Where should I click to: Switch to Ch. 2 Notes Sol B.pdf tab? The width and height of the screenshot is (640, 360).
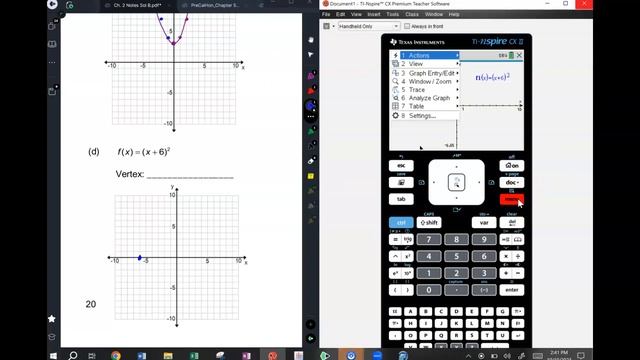138,5
